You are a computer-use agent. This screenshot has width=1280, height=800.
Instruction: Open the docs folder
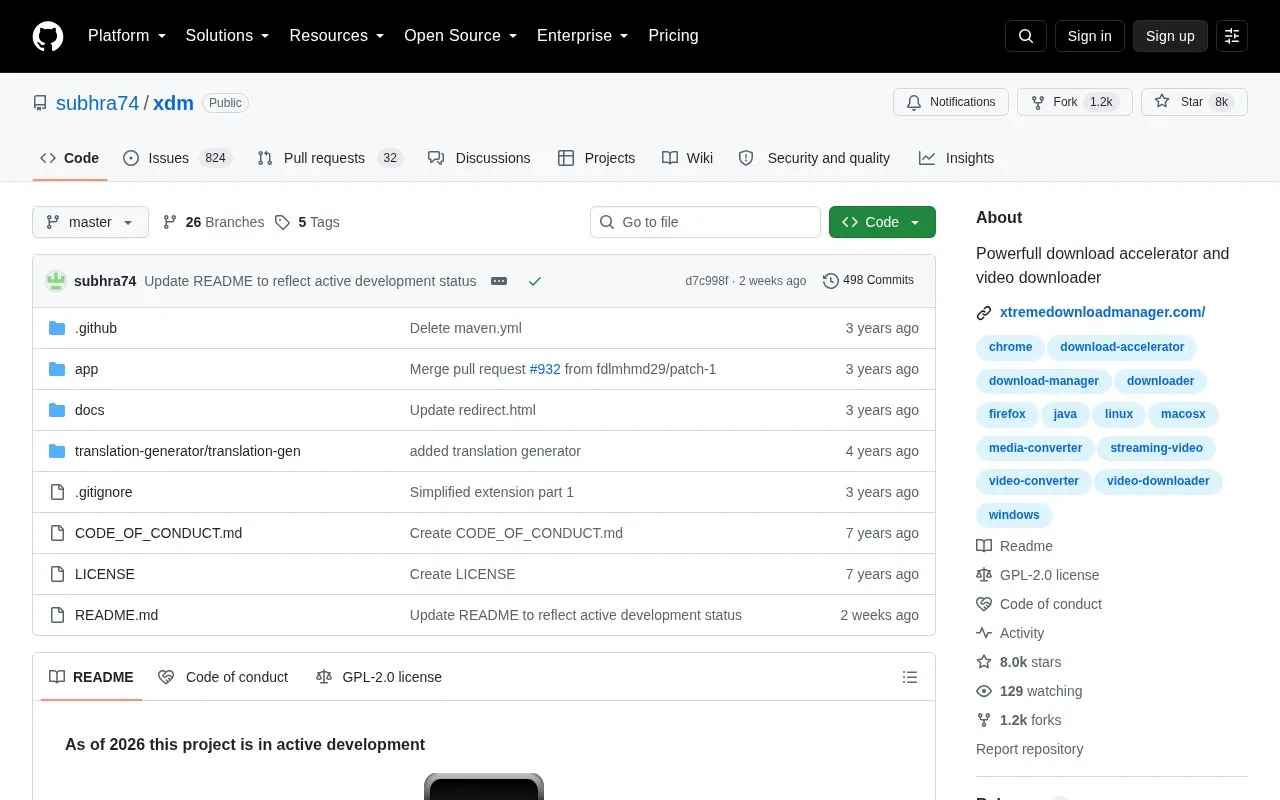[89, 410]
